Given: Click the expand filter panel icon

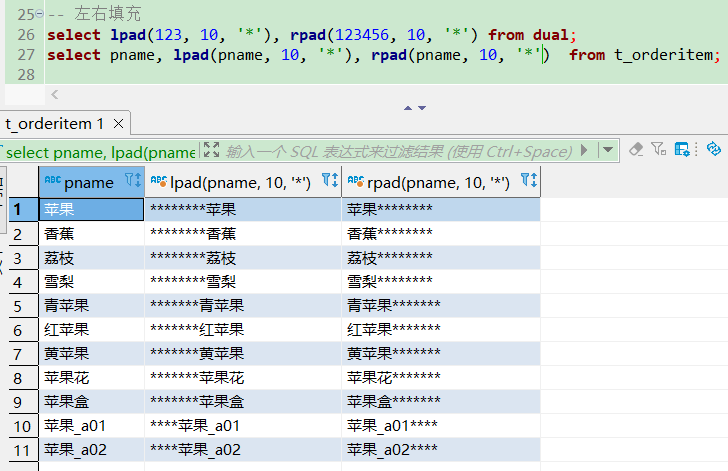Looking at the screenshot, I should pyautogui.click(x=211, y=150).
